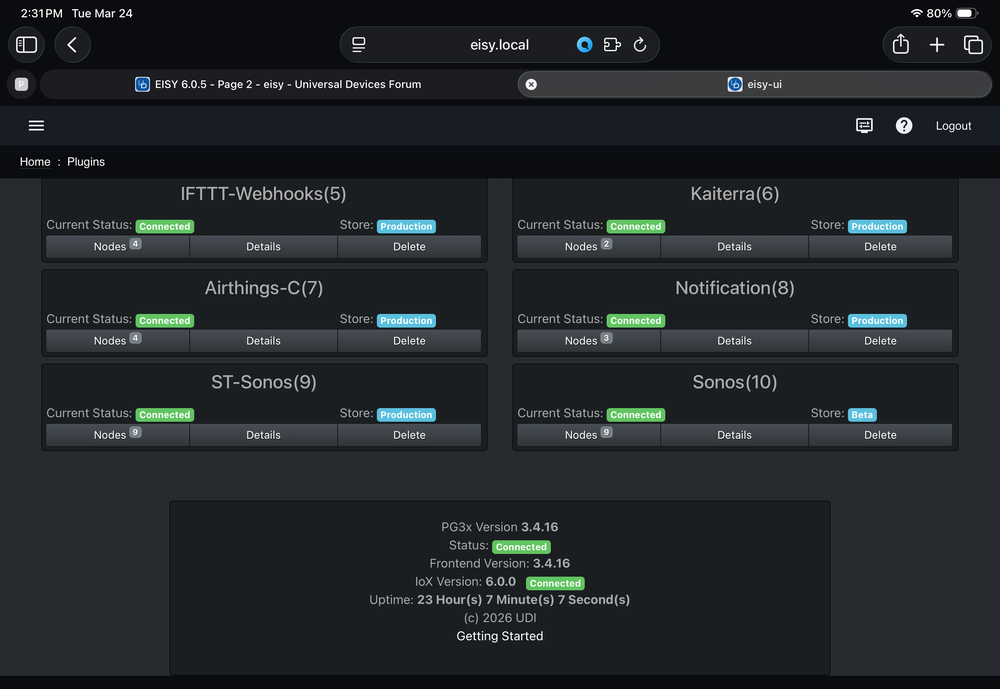Open the hamburger navigation menu
This screenshot has width=1000, height=689.
coord(36,126)
